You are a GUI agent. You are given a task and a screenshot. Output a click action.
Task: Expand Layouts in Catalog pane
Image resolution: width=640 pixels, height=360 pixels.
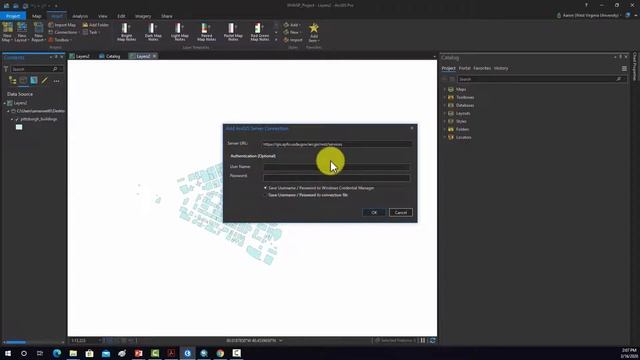click(444, 113)
